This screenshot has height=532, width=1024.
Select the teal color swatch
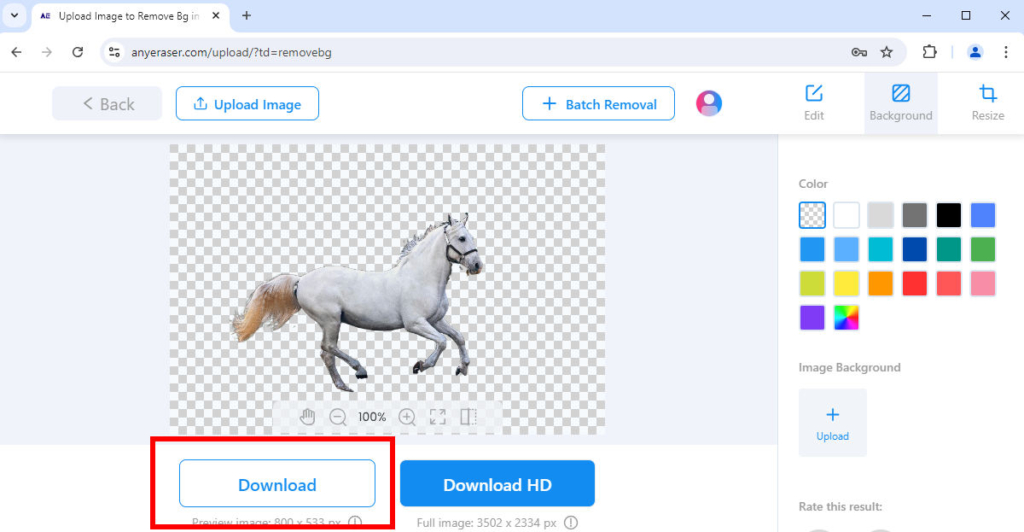(x=948, y=249)
